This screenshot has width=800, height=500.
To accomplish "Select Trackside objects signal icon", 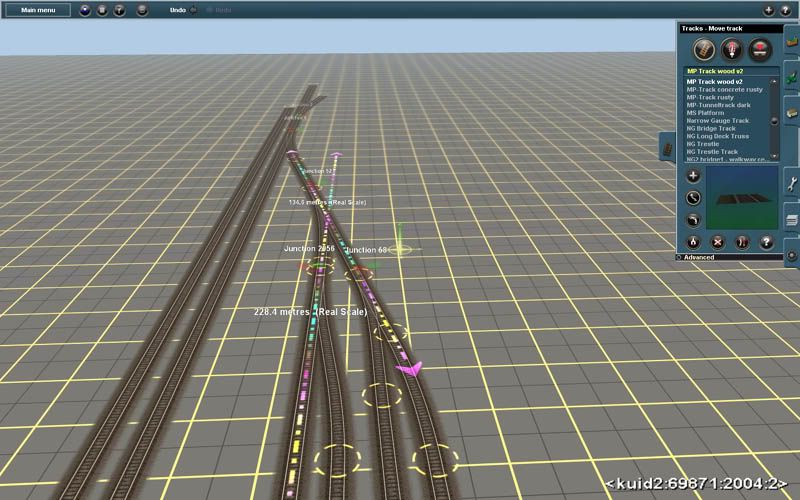I will point(732,50).
